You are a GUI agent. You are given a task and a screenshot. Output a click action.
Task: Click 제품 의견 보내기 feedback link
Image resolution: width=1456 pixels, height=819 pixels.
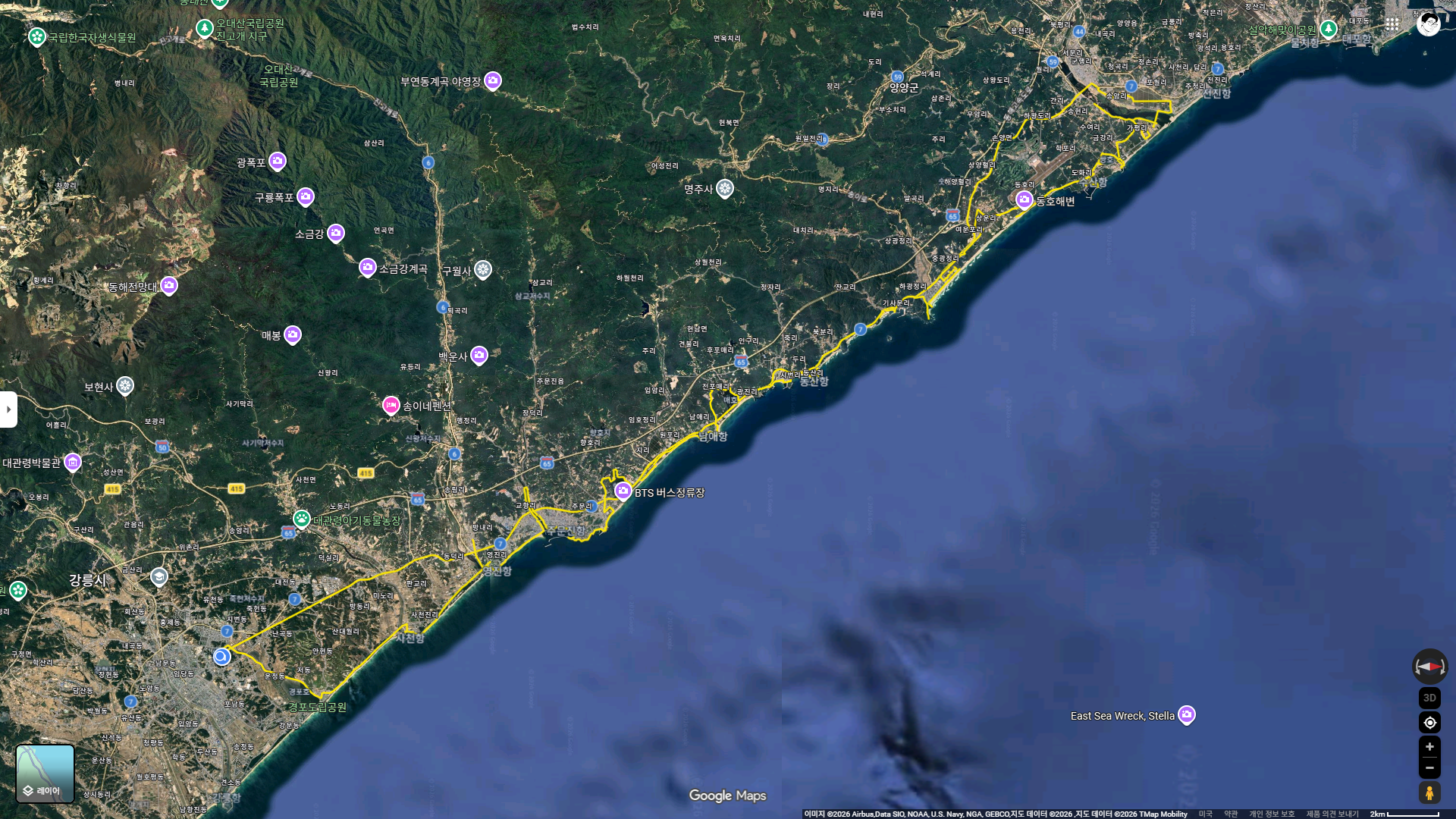point(1332,814)
